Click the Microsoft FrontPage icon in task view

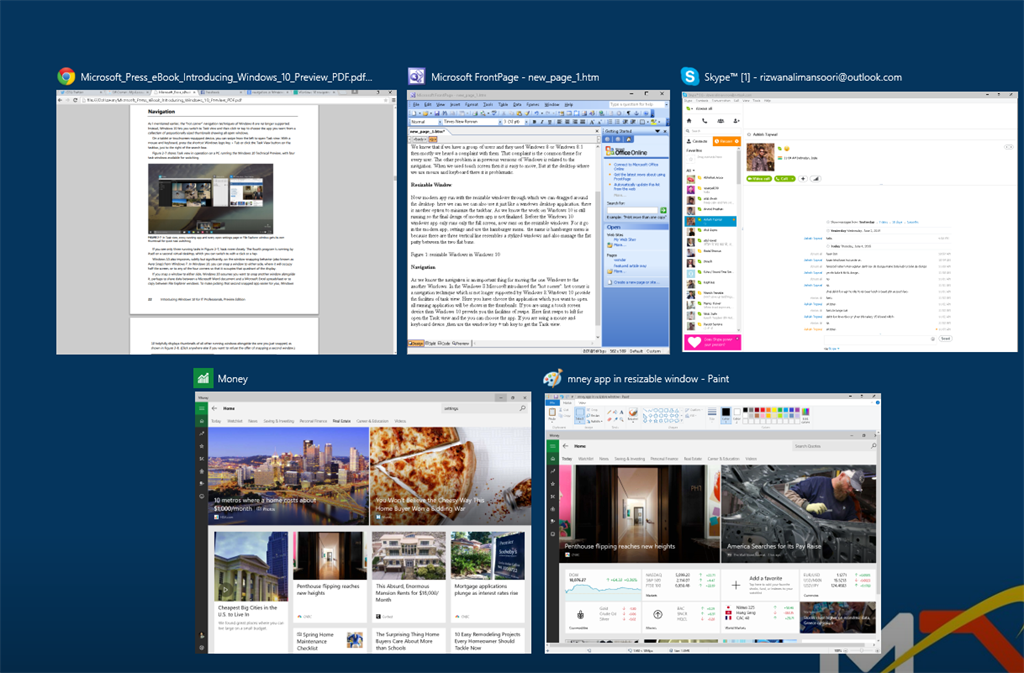pos(417,77)
